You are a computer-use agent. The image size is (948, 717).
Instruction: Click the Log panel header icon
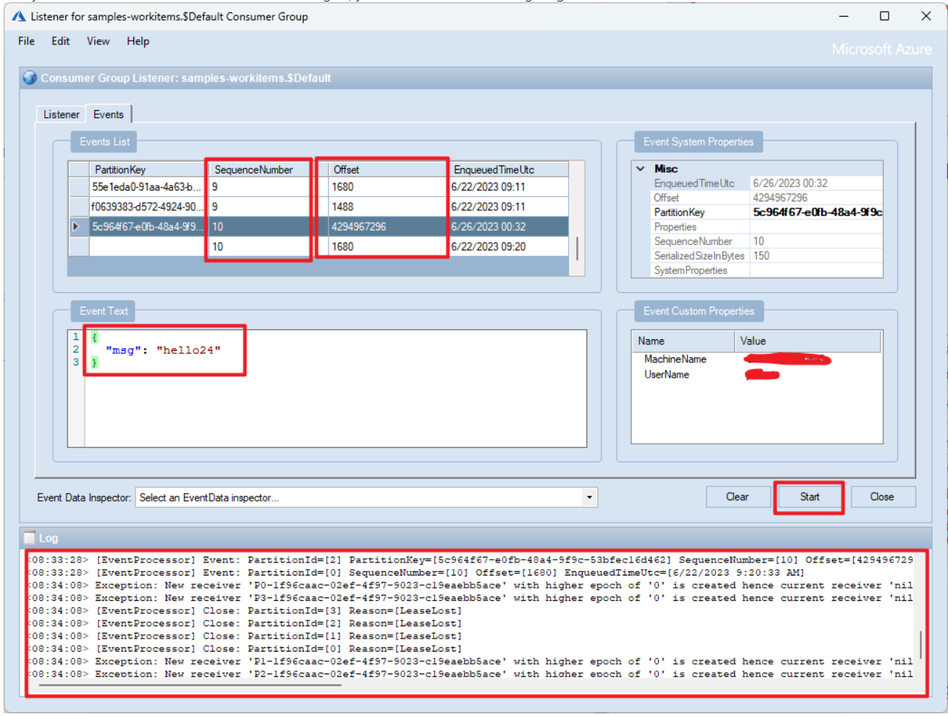[30, 537]
